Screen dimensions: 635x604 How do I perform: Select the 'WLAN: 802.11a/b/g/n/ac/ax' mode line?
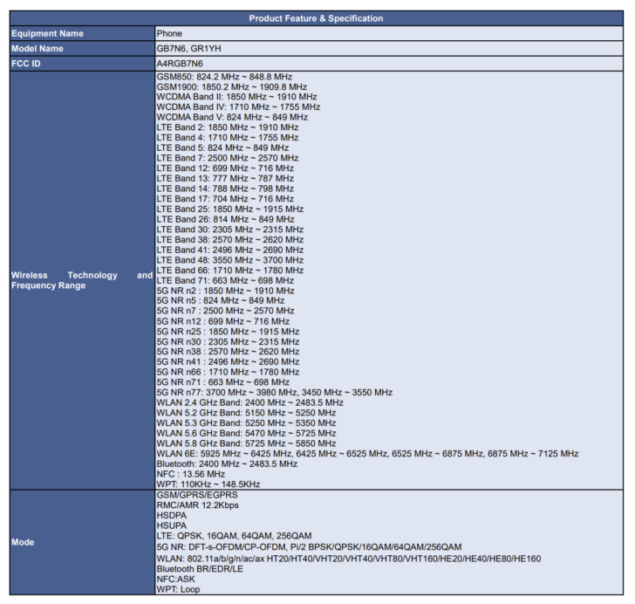349,559
